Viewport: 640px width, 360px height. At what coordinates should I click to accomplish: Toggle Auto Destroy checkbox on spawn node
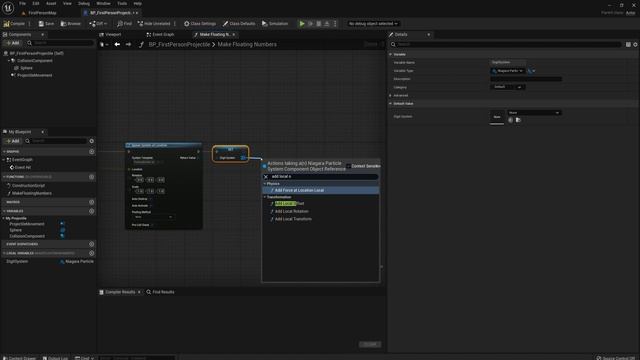[151, 199]
